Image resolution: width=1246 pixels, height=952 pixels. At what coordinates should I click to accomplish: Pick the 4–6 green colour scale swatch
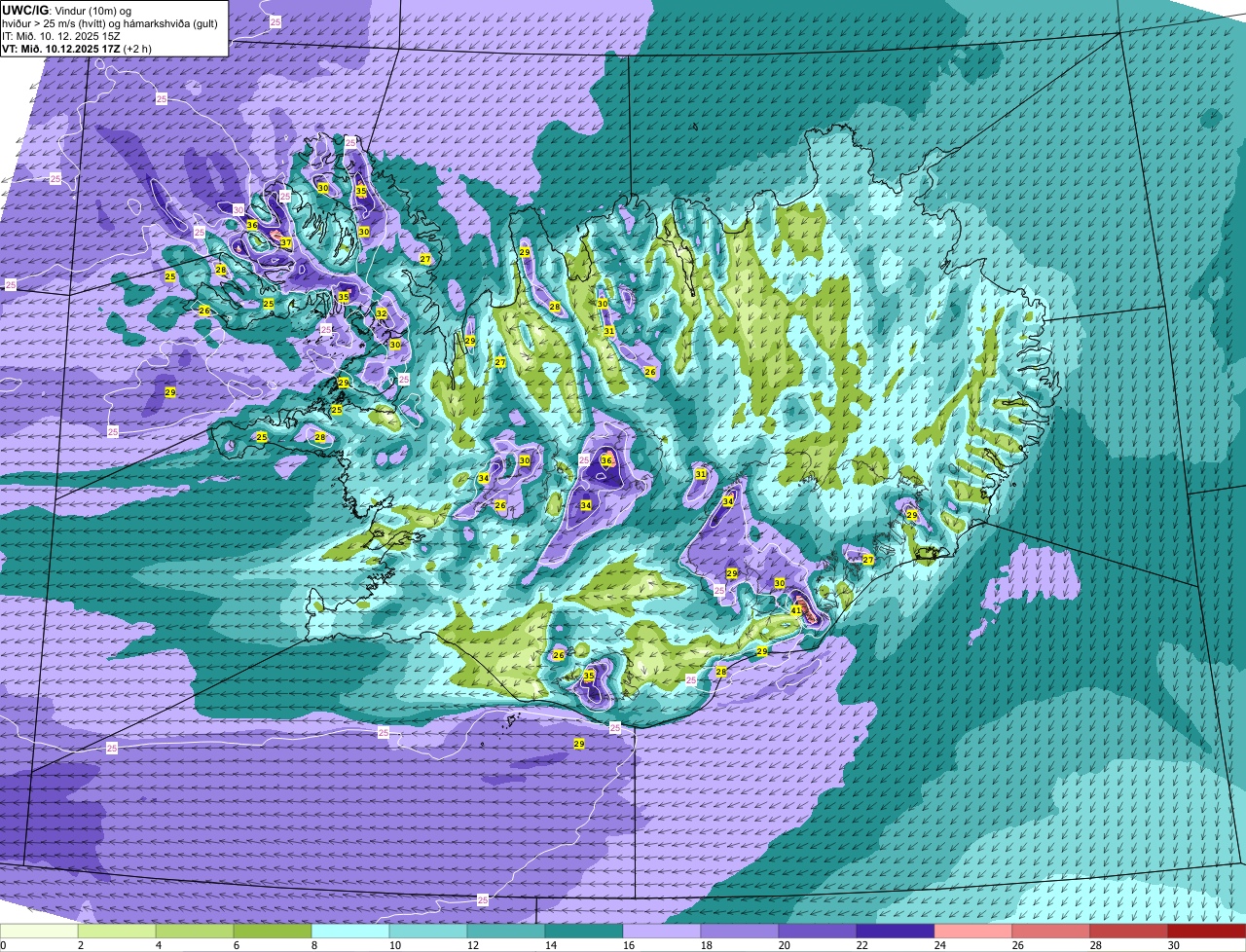[x=195, y=932]
